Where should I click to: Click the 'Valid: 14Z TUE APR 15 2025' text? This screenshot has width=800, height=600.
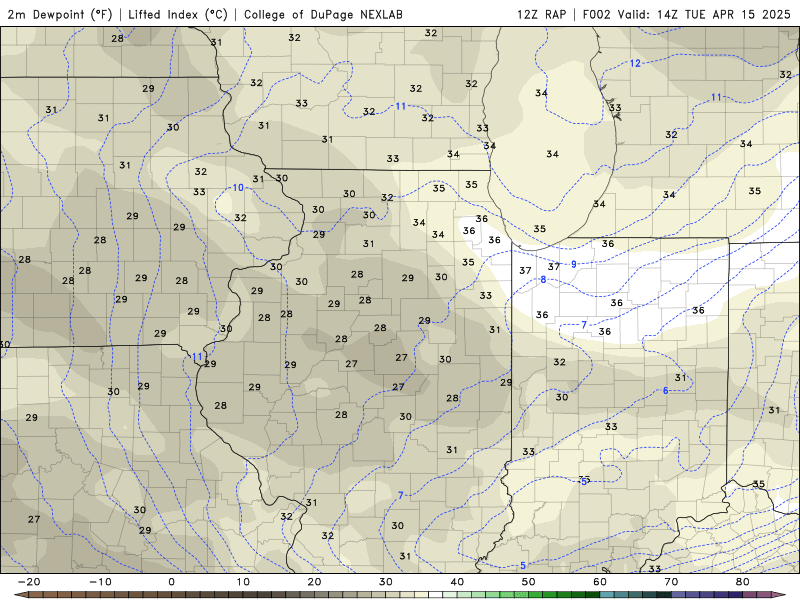click(x=704, y=14)
